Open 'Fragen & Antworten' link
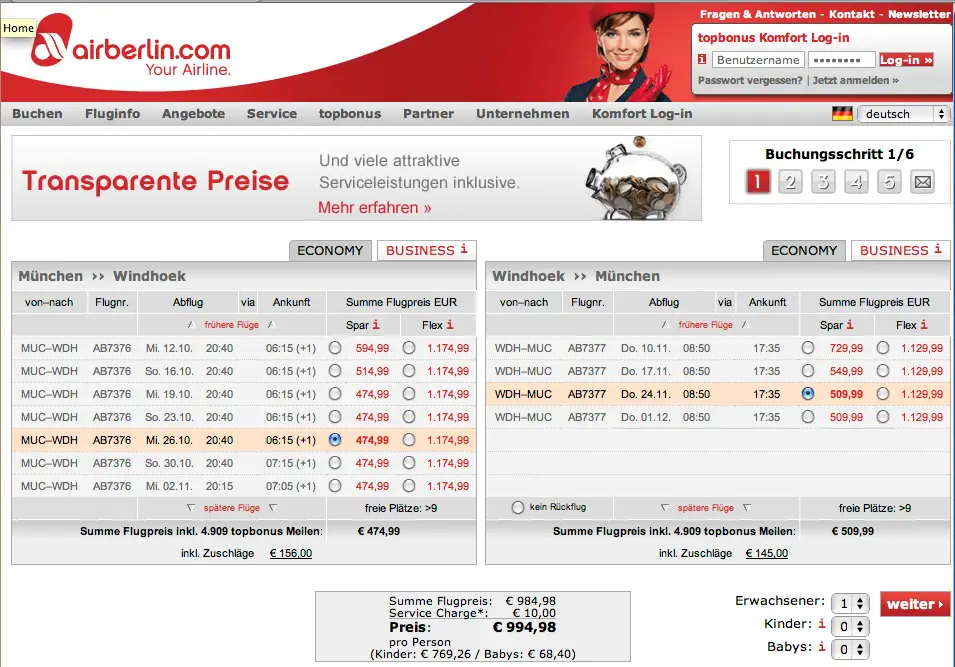 tap(757, 14)
